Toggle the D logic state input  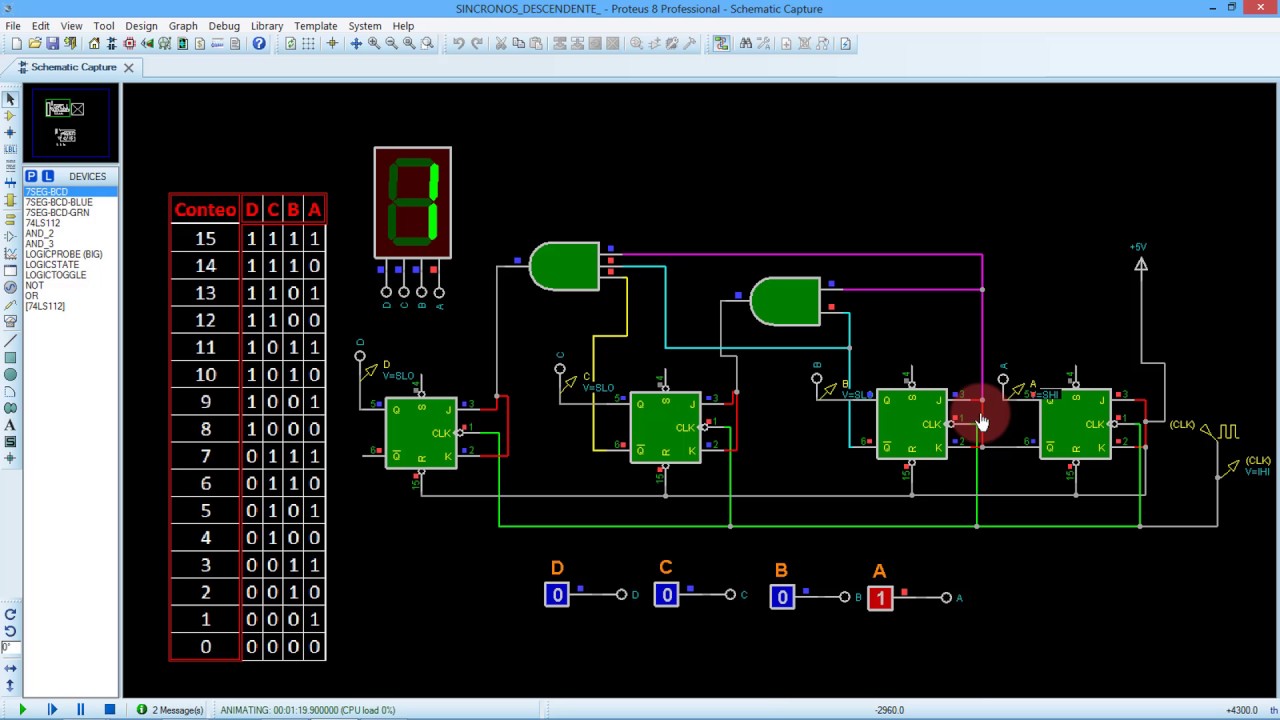557,595
